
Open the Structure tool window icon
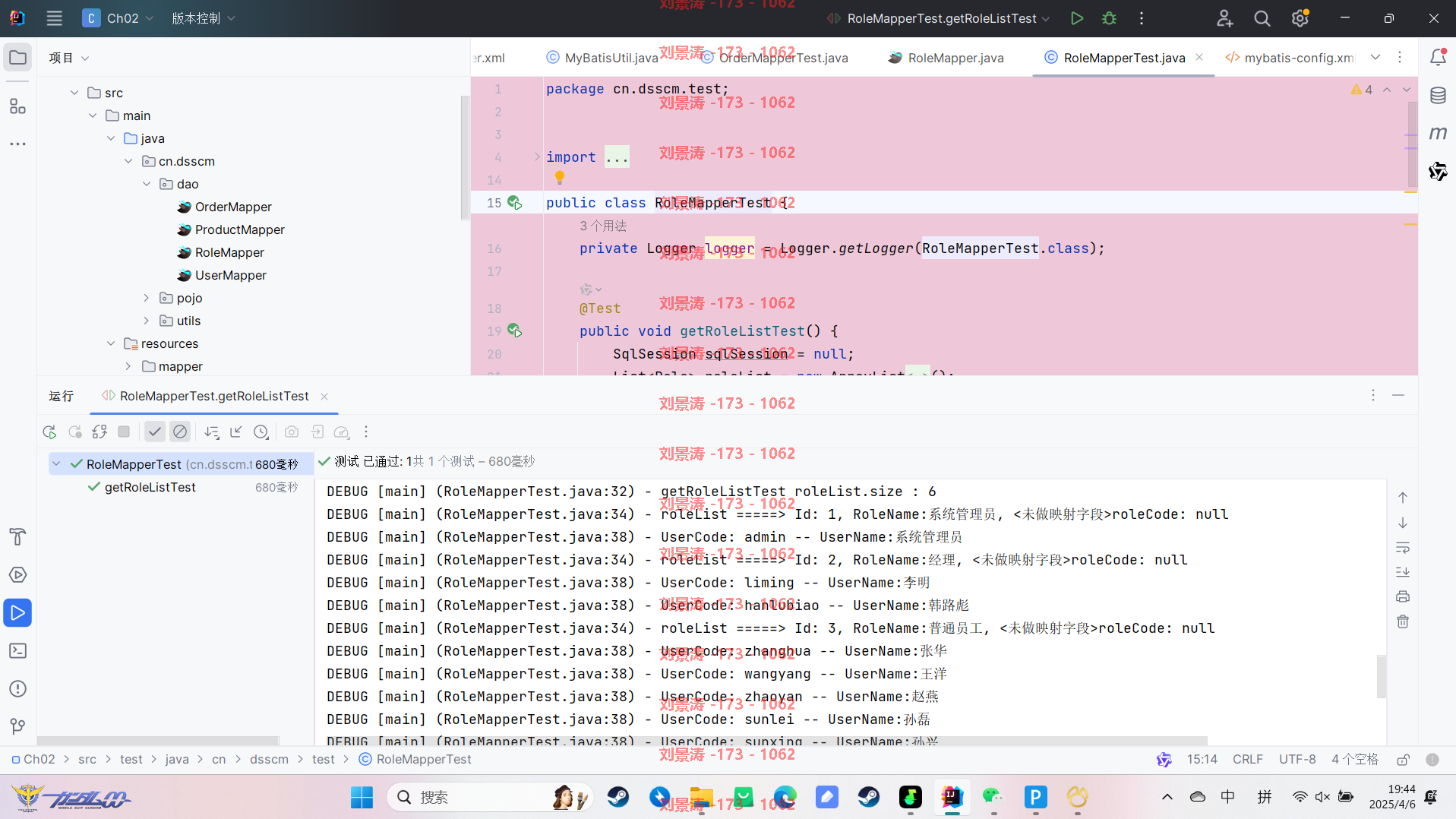pos(17,106)
